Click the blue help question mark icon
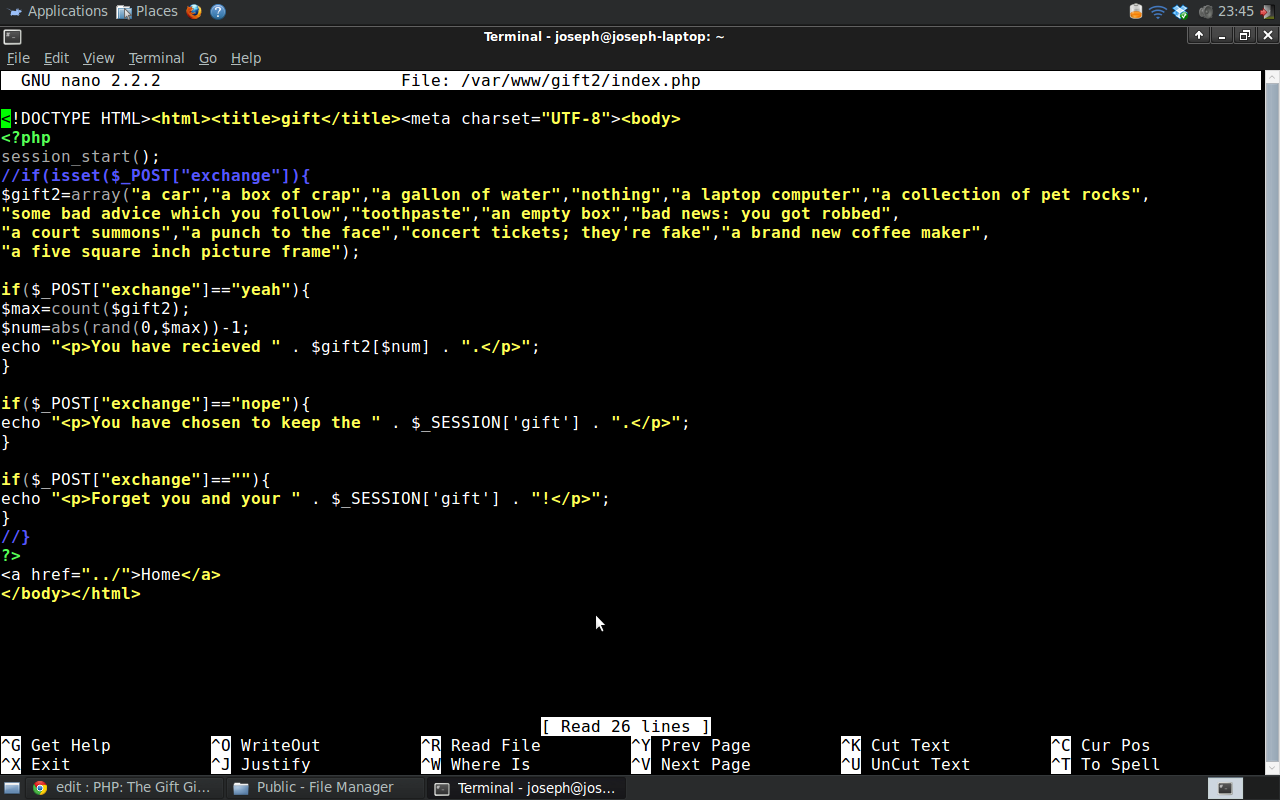Image resolution: width=1280 pixels, height=800 pixels. point(218,11)
